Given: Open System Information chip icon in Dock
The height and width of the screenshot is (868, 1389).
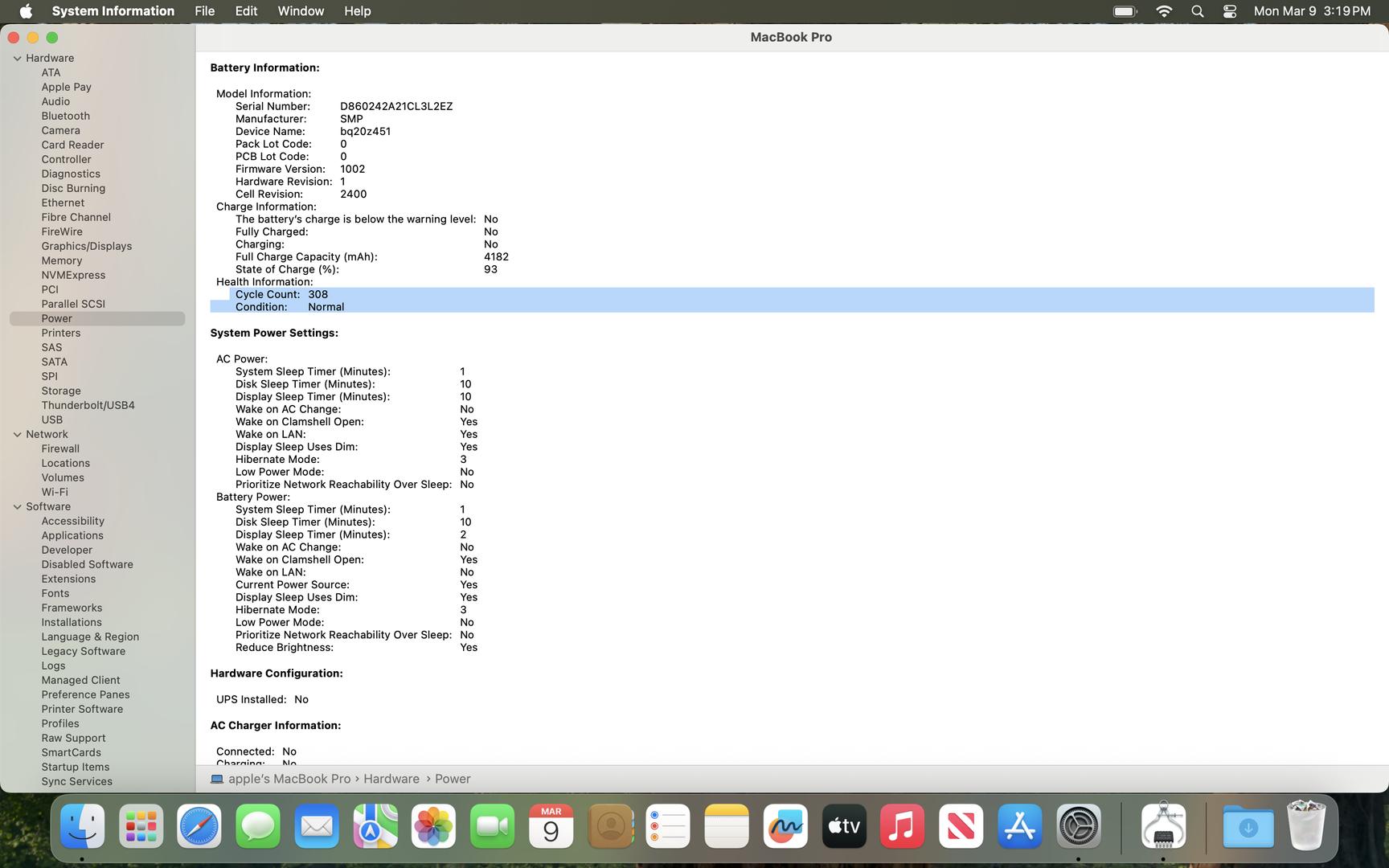Looking at the screenshot, I should point(1163,826).
